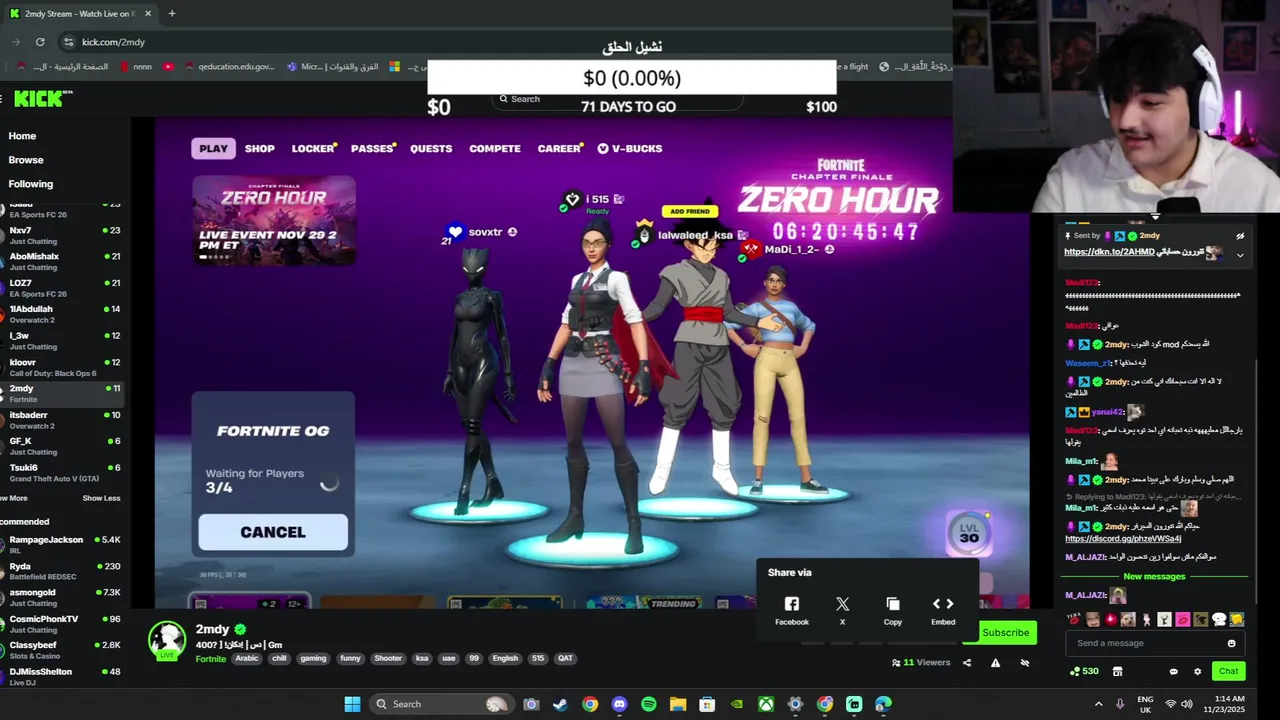The height and width of the screenshot is (720, 1280).
Task: Open itsbaderr channel in following list
Action: click(60, 420)
